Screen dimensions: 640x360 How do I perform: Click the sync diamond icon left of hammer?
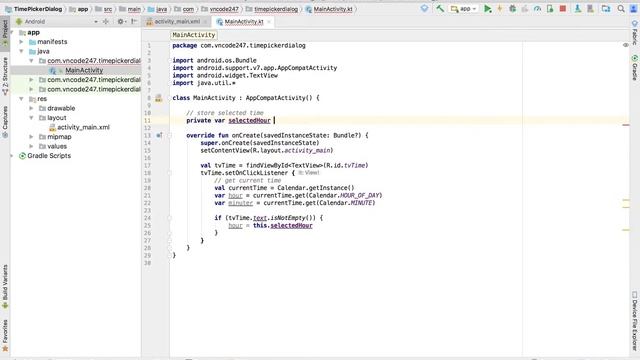[x=424, y=9]
